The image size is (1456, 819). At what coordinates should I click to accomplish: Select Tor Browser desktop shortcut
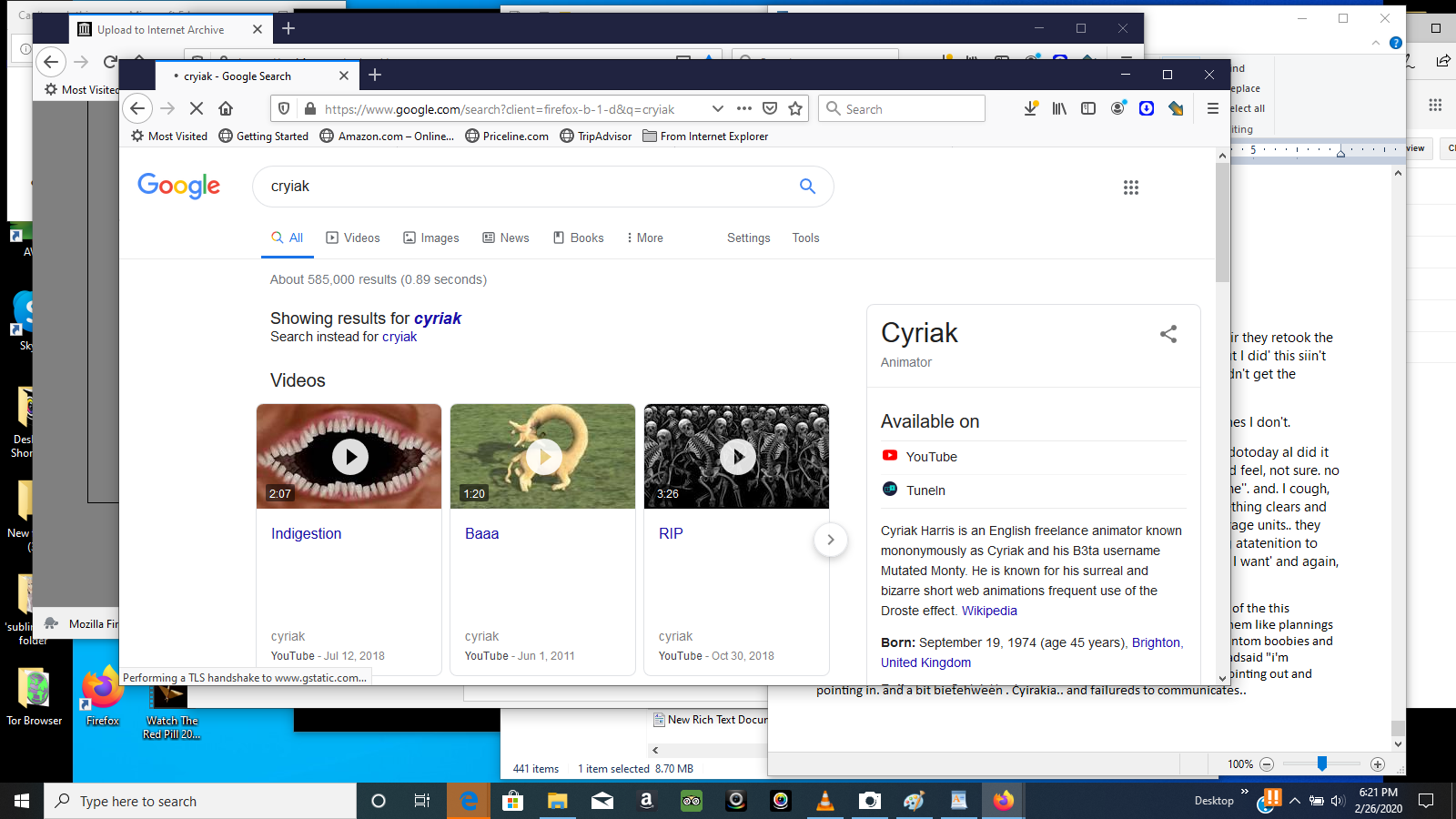(35, 697)
